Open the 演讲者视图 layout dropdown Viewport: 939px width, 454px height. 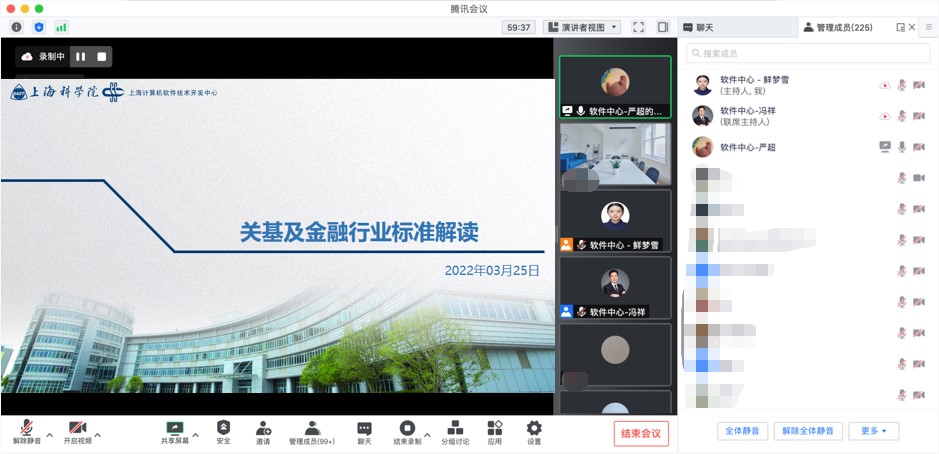point(581,28)
